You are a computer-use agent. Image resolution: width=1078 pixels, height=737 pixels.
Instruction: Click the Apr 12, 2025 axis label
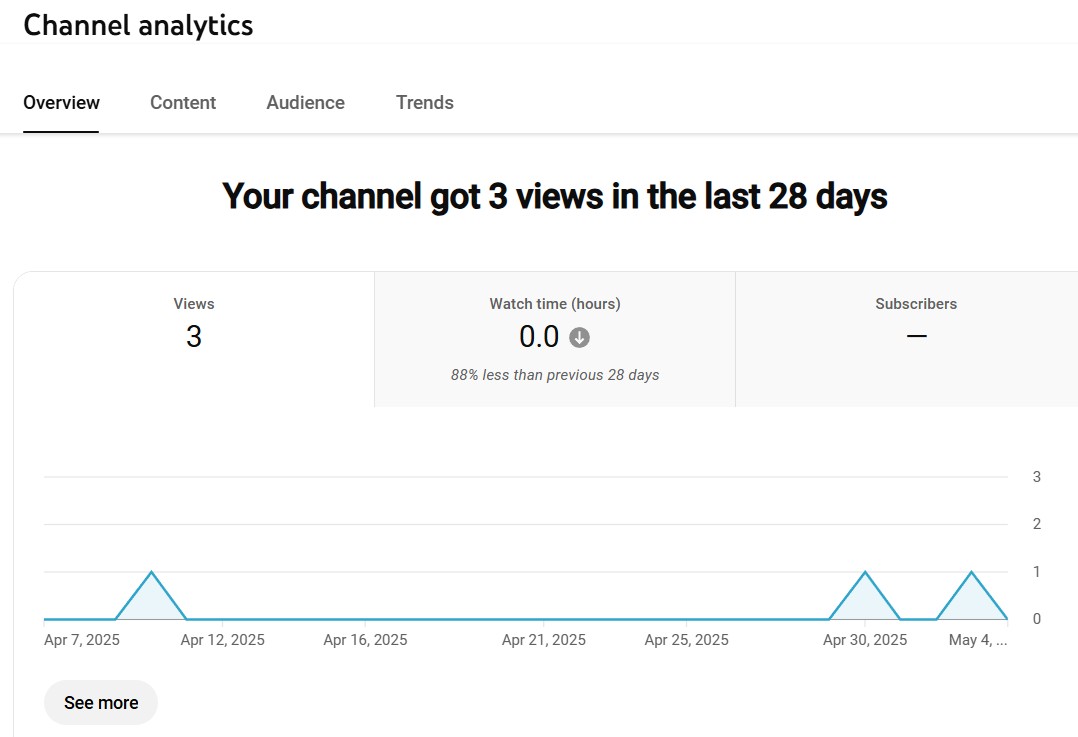coord(222,640)
